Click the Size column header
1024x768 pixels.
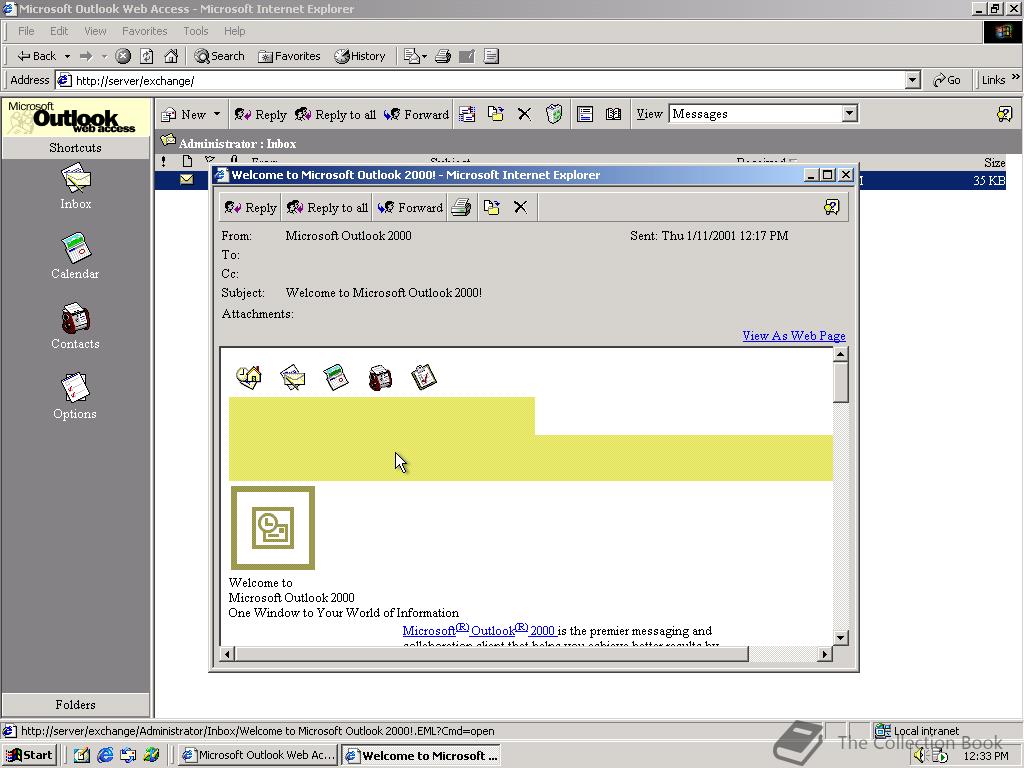coord(994,163)
